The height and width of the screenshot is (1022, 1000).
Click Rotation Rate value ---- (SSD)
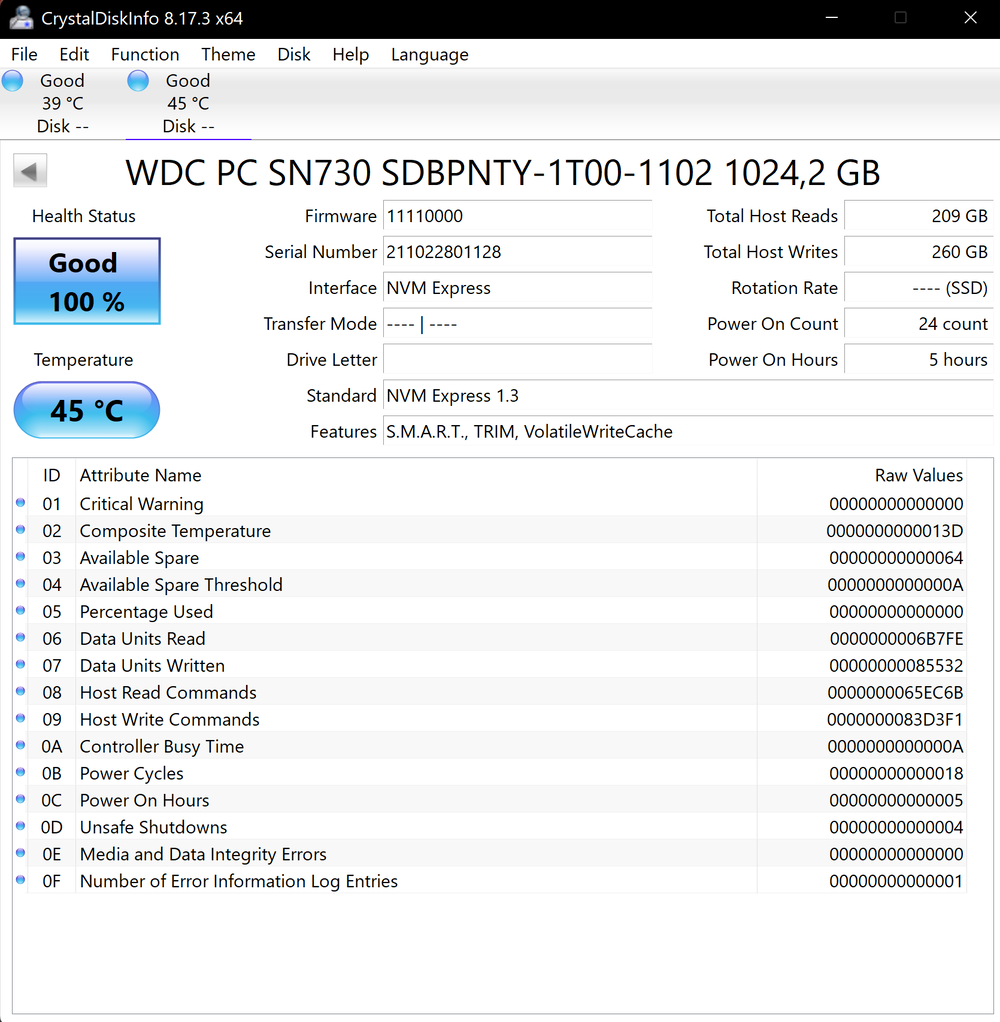pyautogui.click(x=919, y=287)
